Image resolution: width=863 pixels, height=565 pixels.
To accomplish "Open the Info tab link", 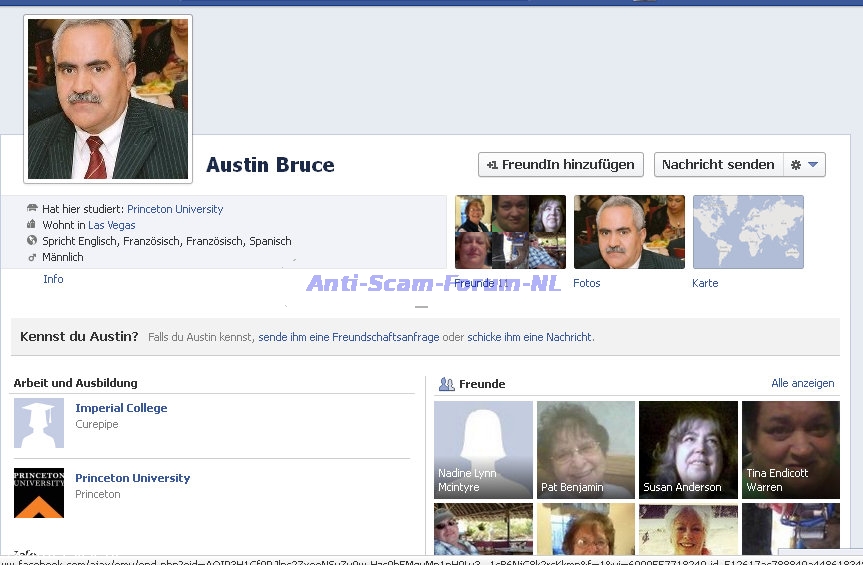I will (53, 279).
